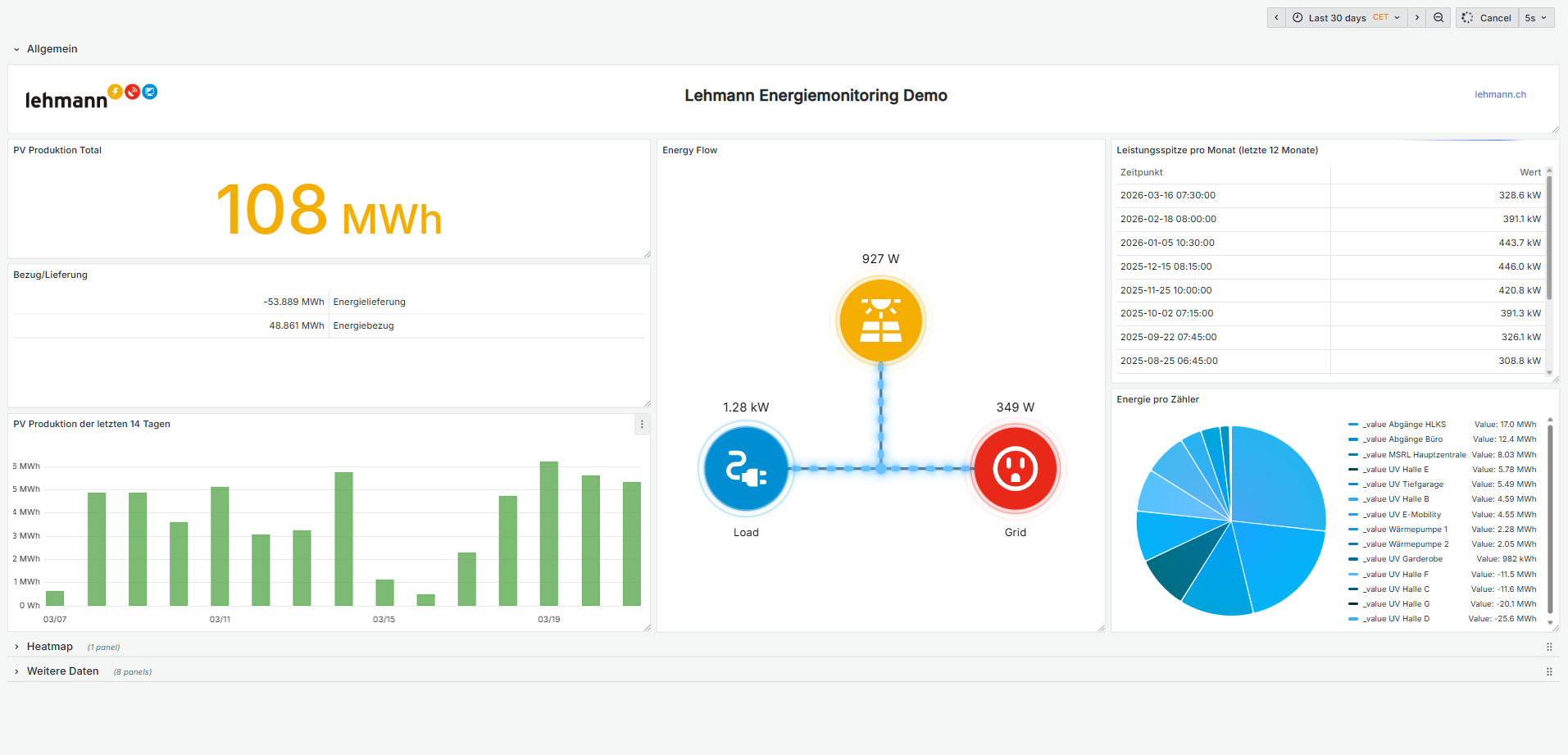1568x755 pixels.
Task: Click the 927 W solar power value
Action: click(x=880, y=259)
